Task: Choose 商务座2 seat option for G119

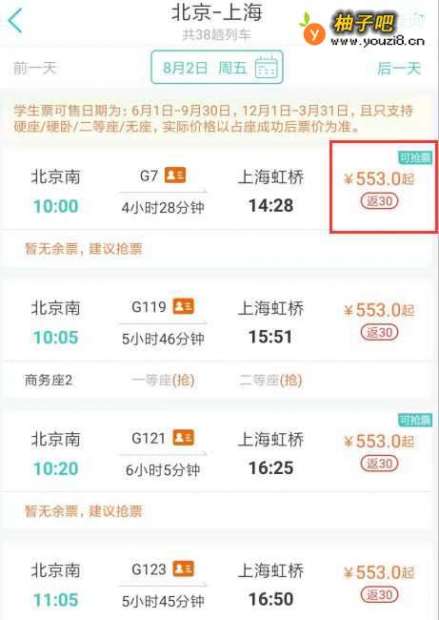Action: [x=48, y=380]
